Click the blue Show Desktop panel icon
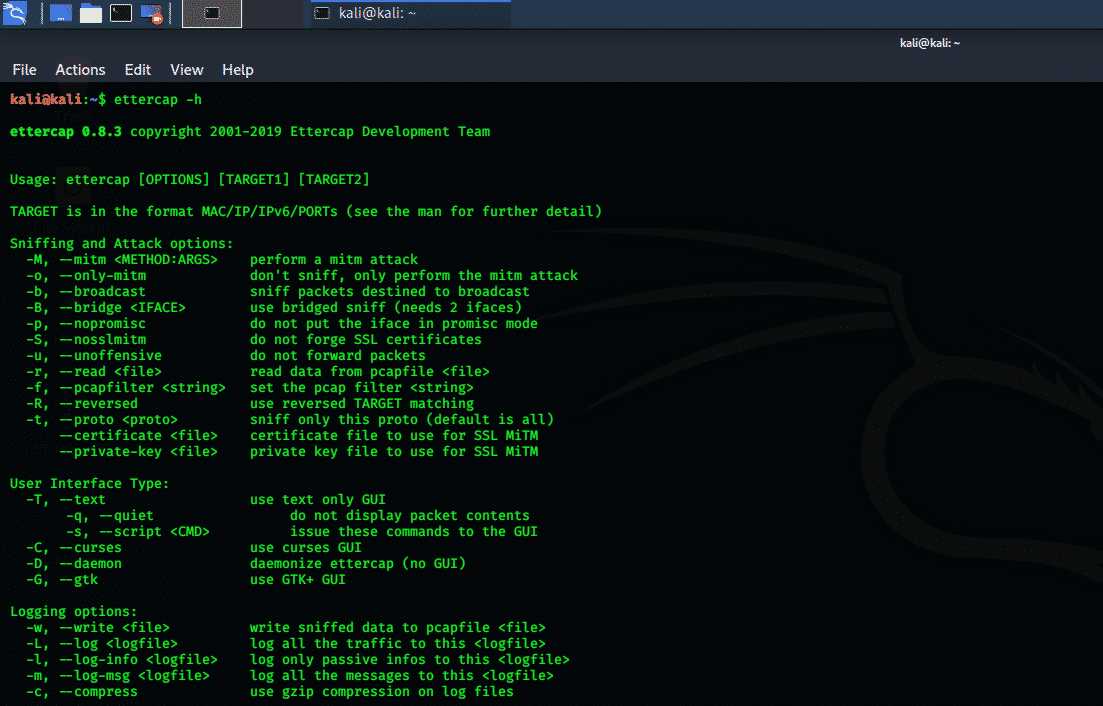 point(60,13)
